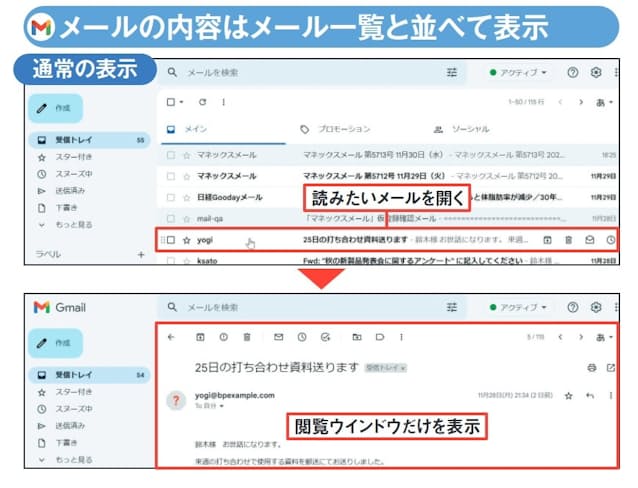Viewport: 638px width, 488px height.
Task: Open More menu beside refresh icon
Action: click(x=223, y=102)
